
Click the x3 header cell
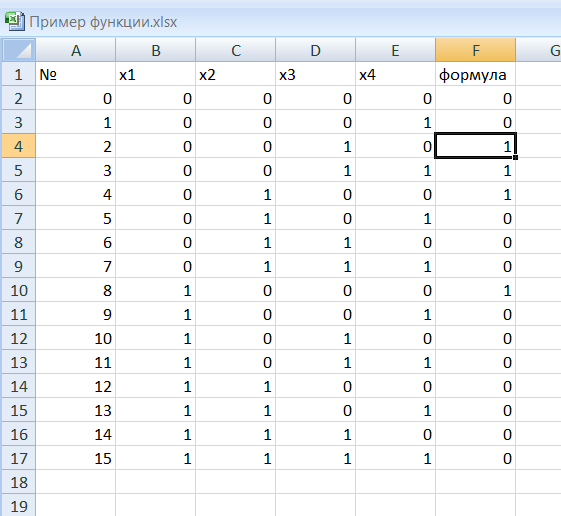[315, 74]
